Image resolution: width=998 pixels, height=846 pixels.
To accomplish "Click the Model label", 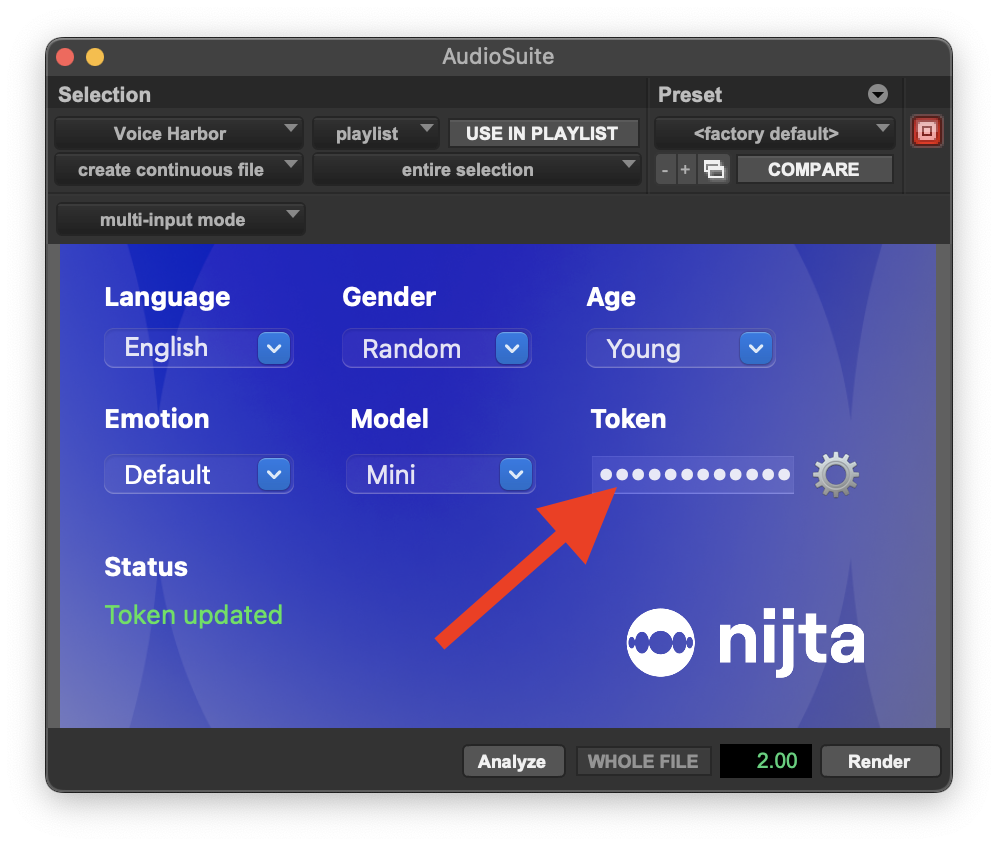I will 390,419.
